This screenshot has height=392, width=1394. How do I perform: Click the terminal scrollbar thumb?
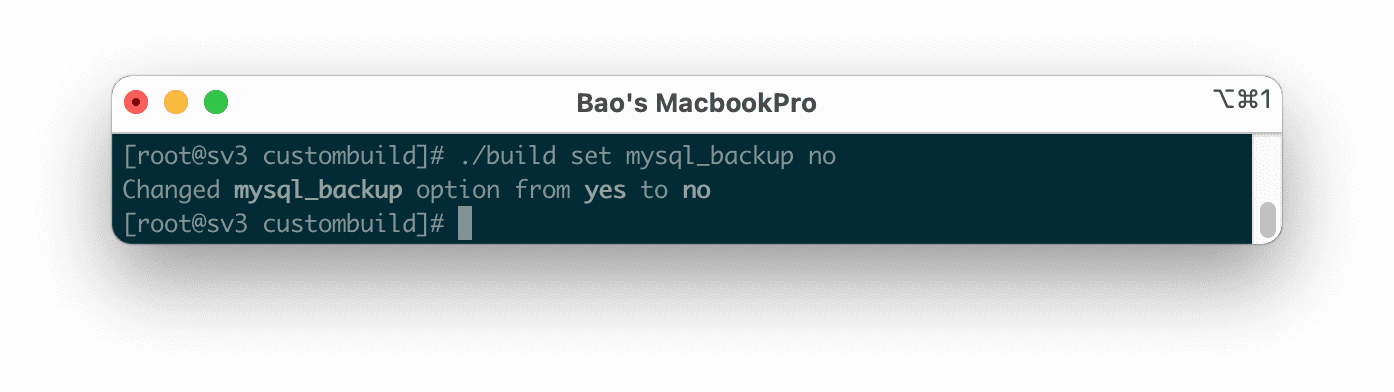[x=1268, y=220]
